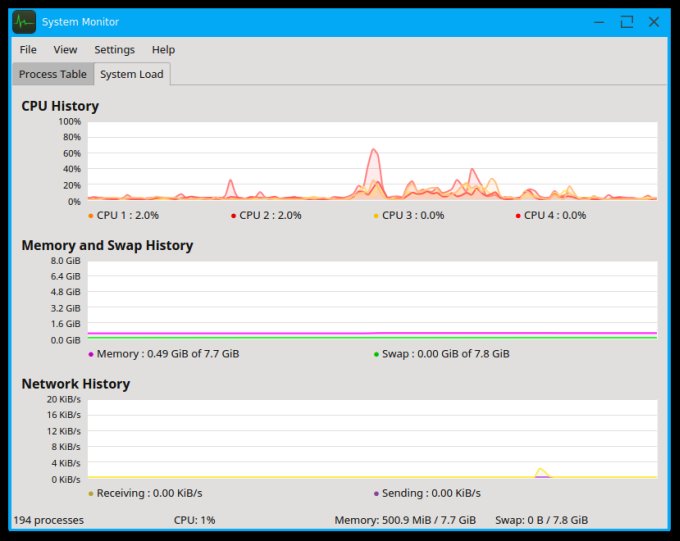Open the File menu
680x541 pixels.
(28, 49)
